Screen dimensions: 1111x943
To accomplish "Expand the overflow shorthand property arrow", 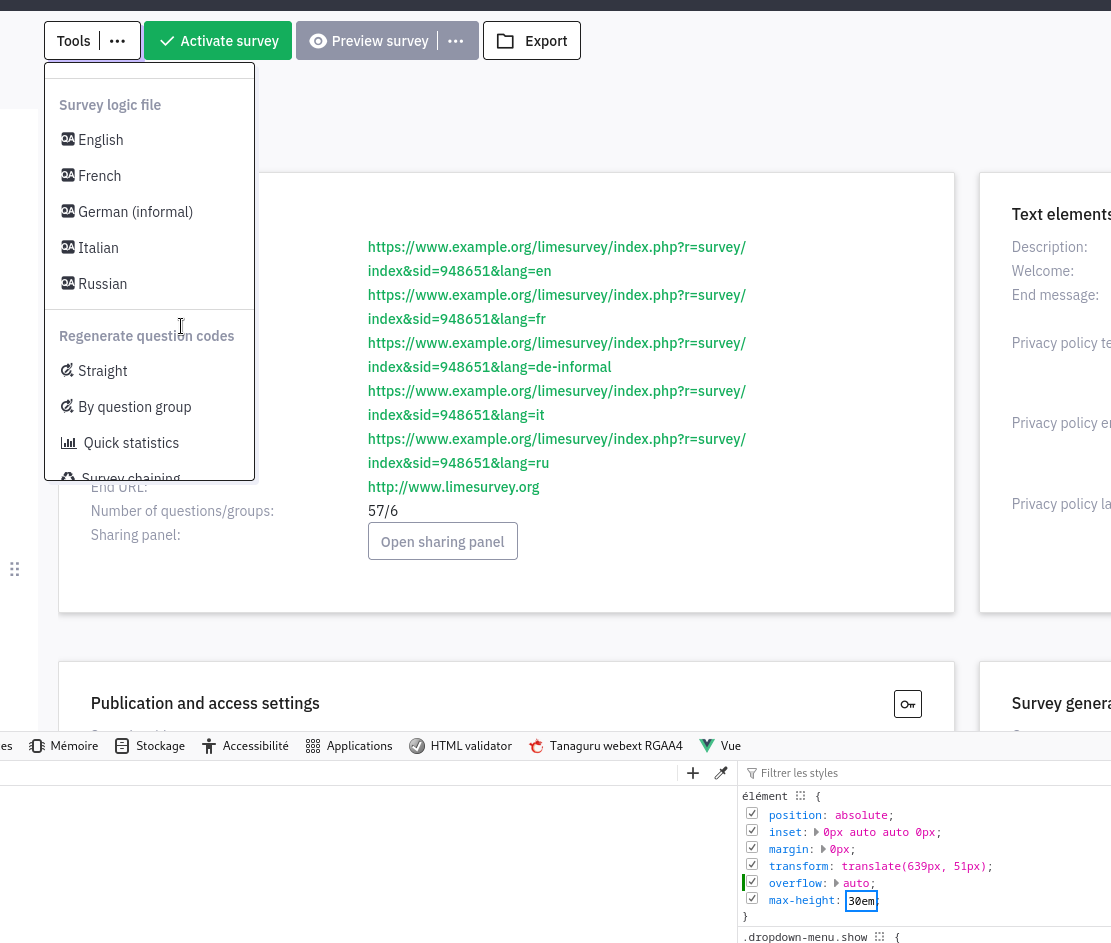I will pyautogui.click(x=837, y=883).
